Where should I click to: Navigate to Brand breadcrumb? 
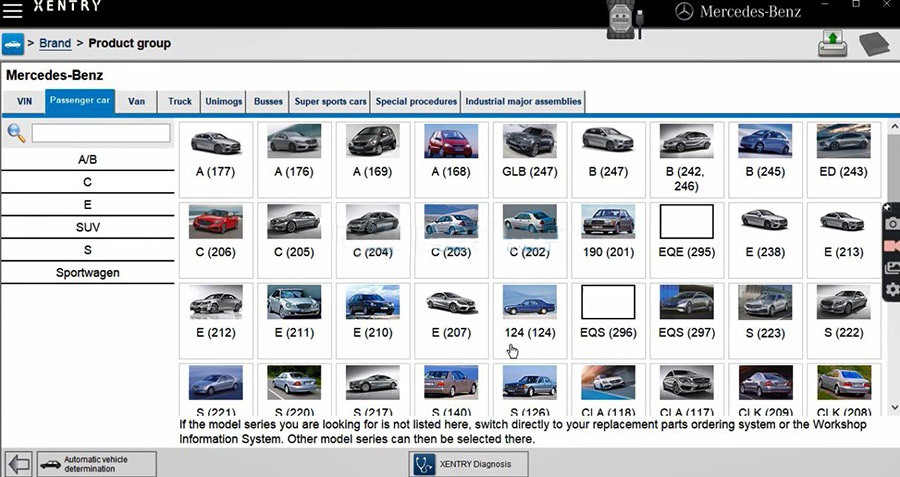[x=55, y=44]
